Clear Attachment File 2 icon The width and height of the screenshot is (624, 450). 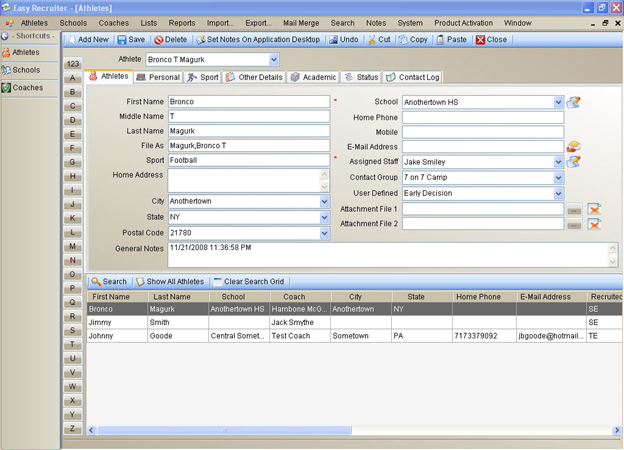594,224
